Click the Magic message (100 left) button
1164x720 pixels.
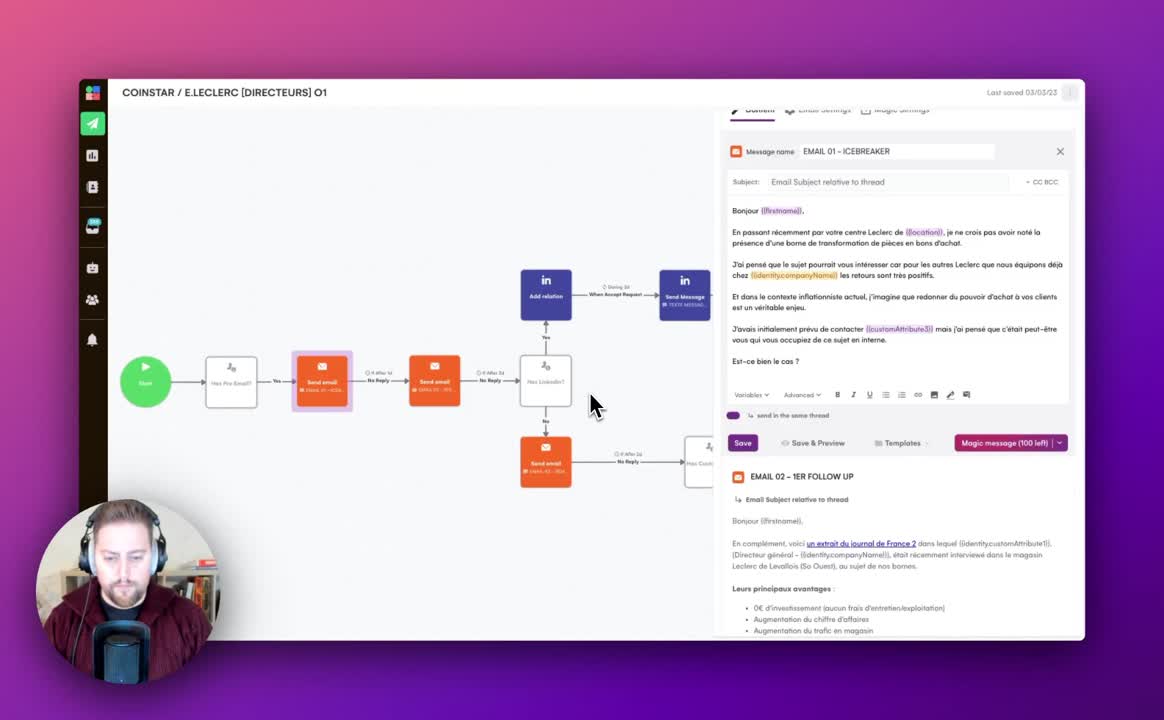[x=1004, y=443]
